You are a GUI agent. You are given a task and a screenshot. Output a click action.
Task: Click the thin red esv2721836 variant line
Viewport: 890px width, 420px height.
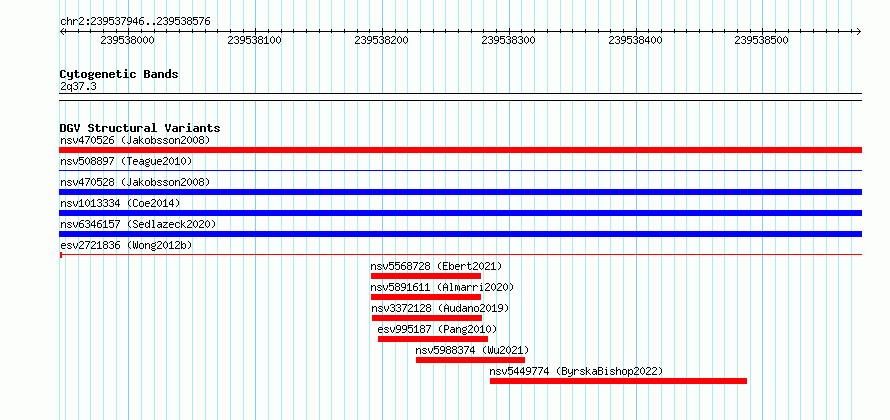tap(460, 255)
